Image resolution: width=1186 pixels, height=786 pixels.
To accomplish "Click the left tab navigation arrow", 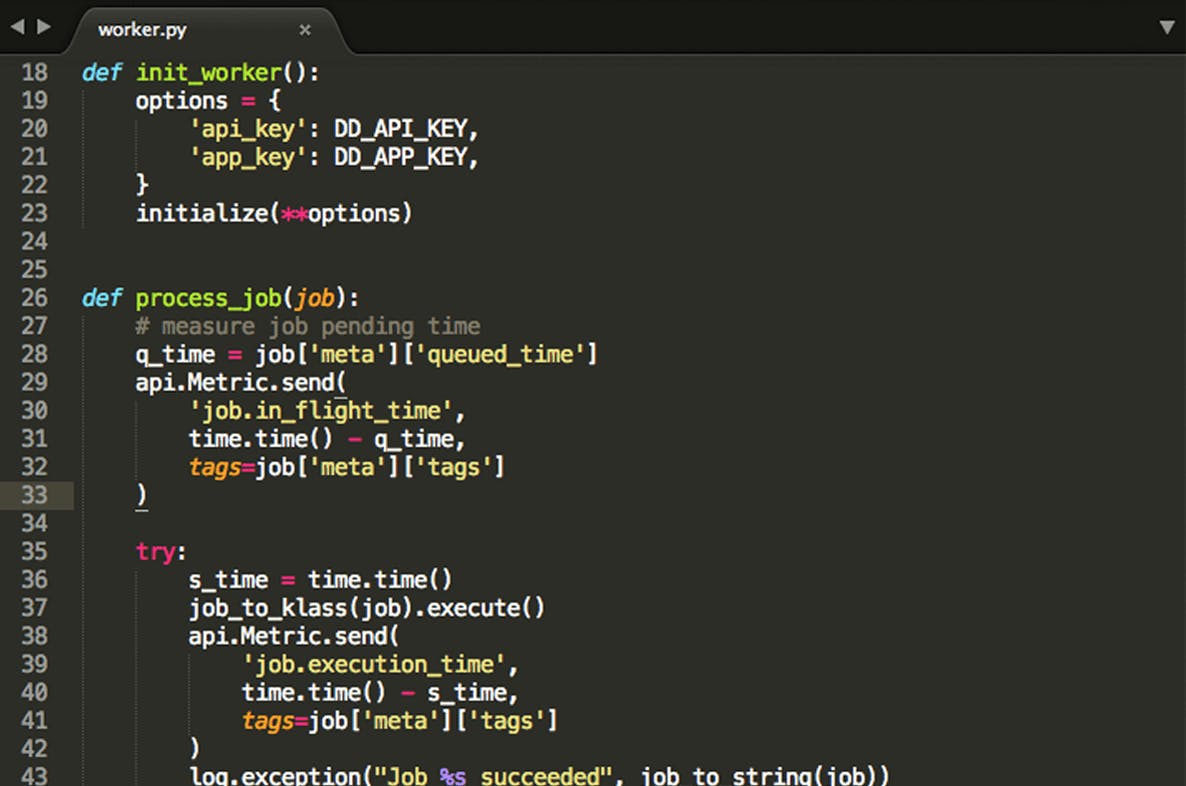I will pos(17,27).
